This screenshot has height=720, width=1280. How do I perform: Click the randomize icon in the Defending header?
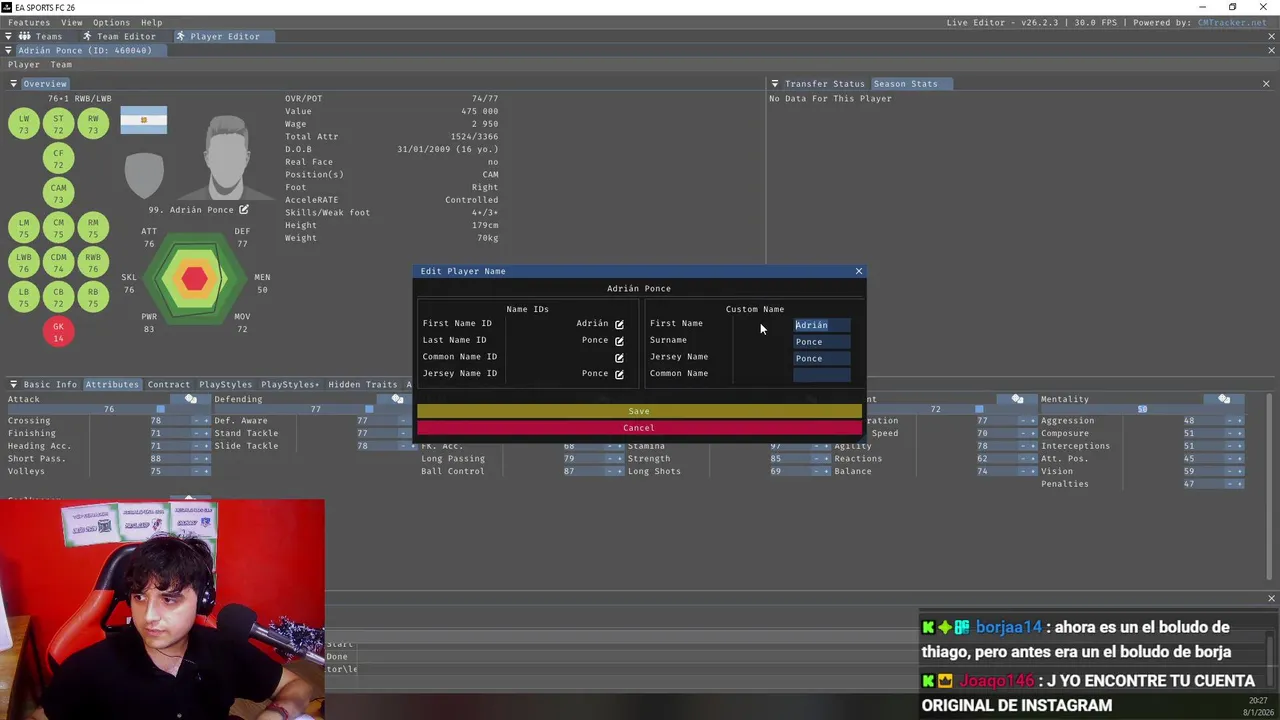coord(398,399)
